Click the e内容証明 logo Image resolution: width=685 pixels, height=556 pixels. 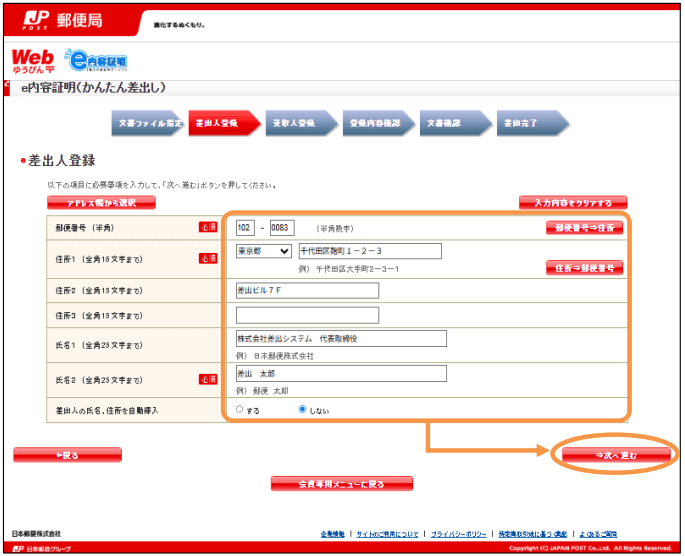pos(96,60)
